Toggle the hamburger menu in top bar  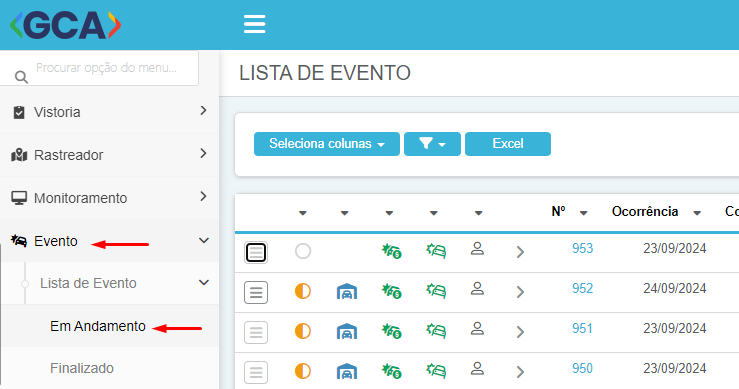(255, 24)
